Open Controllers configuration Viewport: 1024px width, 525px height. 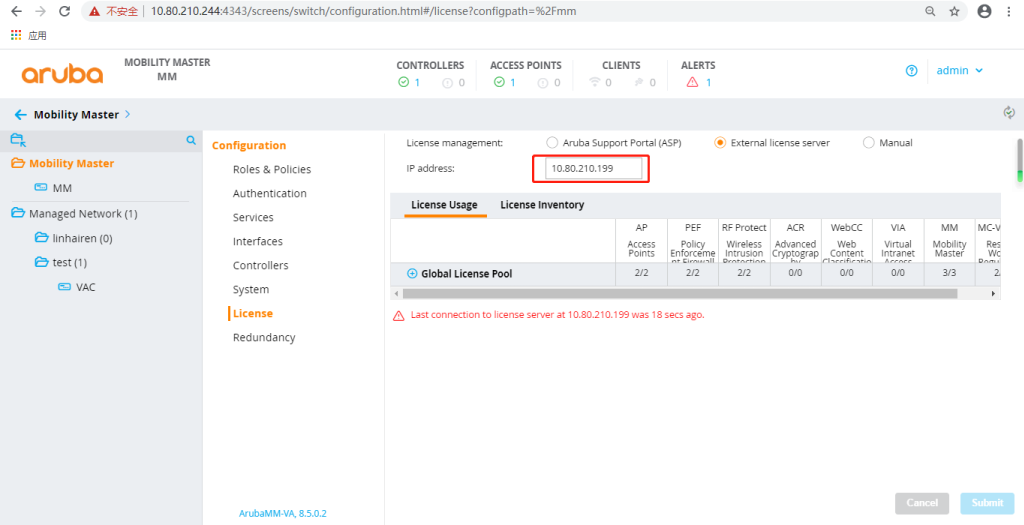click(261, 266)
